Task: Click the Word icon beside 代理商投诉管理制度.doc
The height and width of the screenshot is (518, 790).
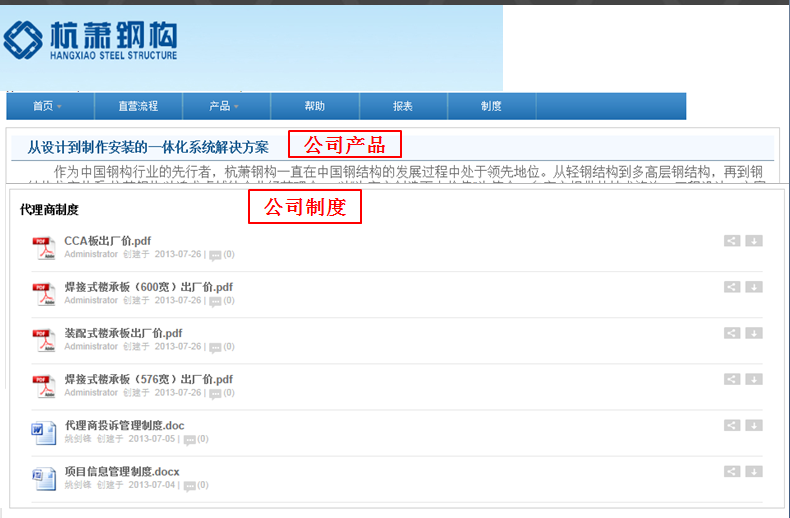Action: coord(44,432)
